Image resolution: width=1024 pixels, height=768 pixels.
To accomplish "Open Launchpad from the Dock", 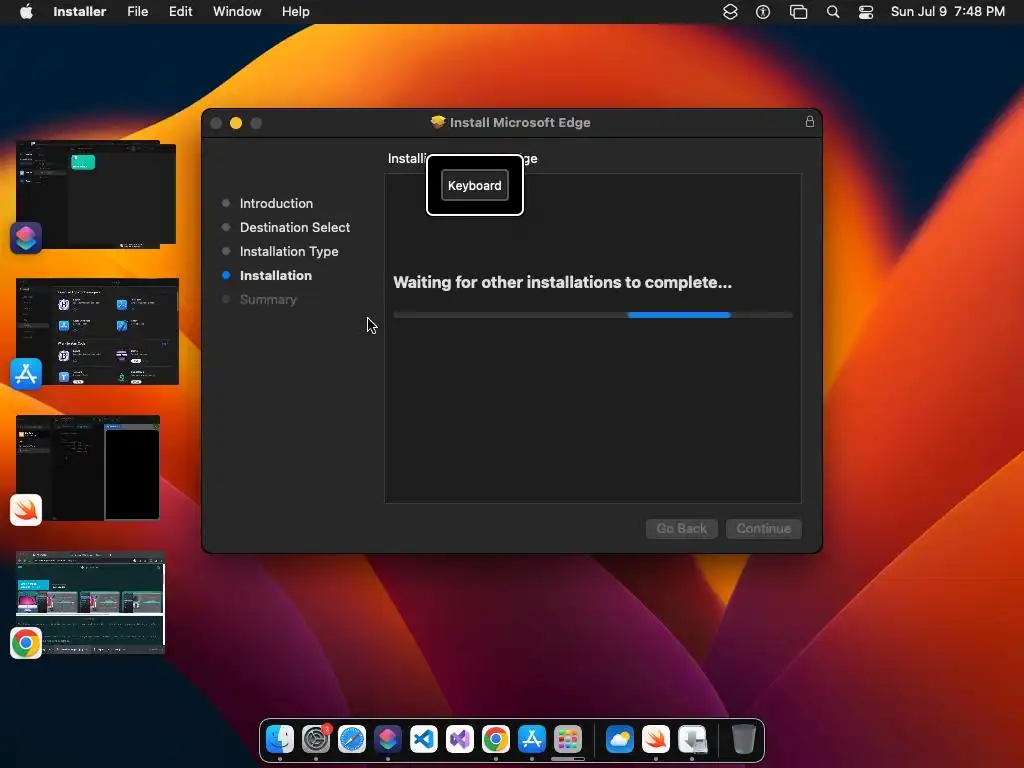I will [x=568, y=739].
